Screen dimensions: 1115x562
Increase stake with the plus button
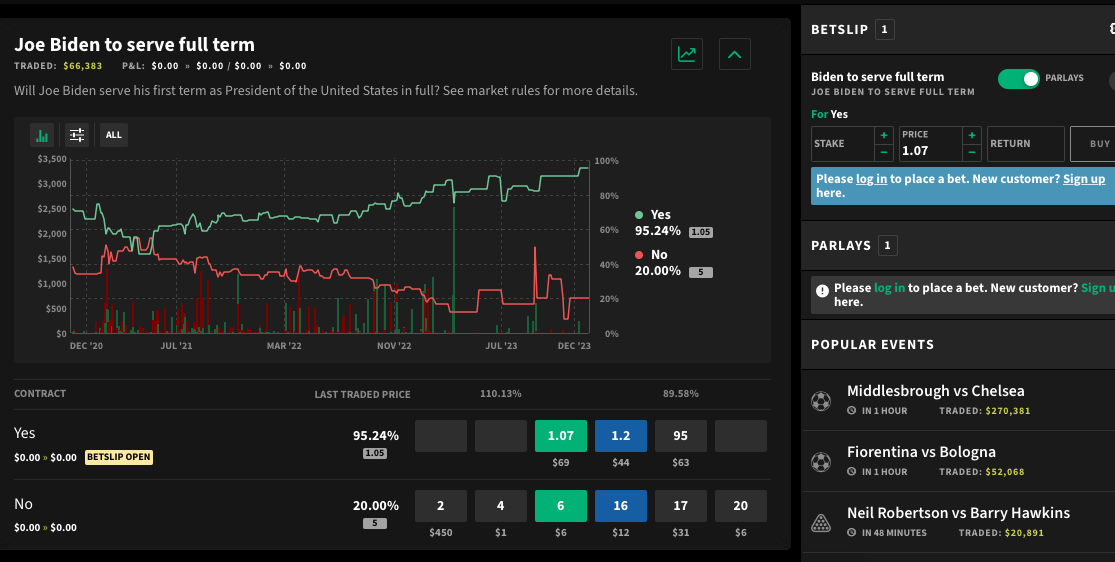pyautogui.click(x=883, y=135)
